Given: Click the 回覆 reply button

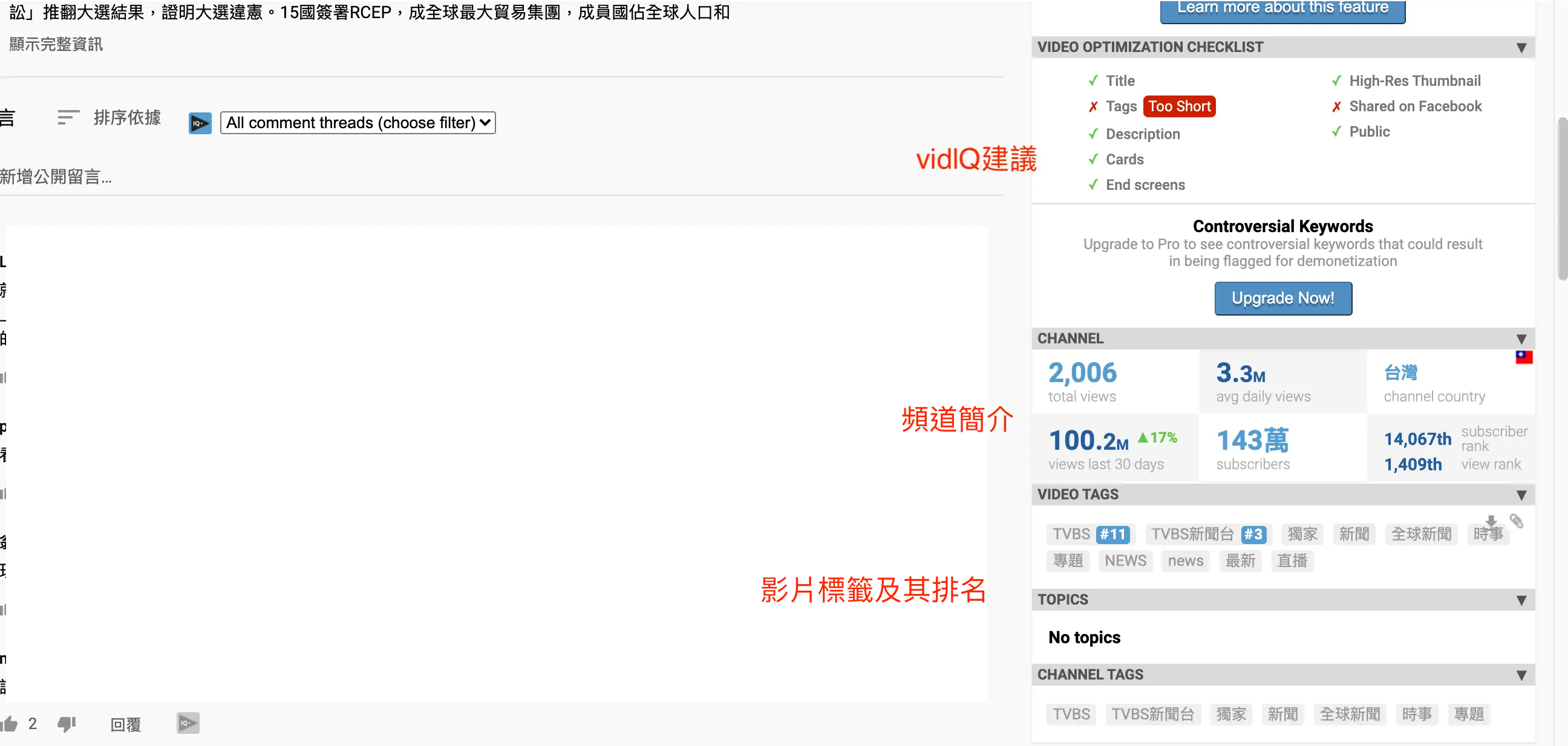Looking at the screenshot, I should click(125, 724).
